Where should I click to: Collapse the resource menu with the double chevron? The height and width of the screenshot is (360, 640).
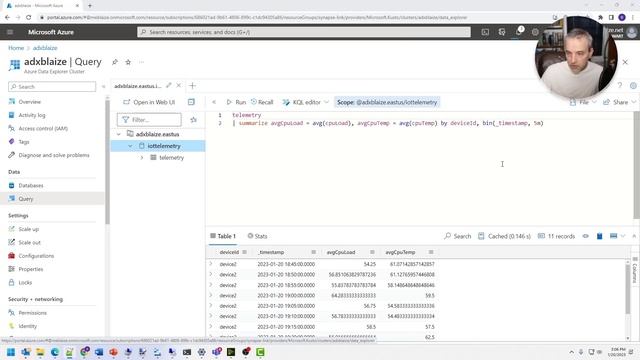point(103,87)
